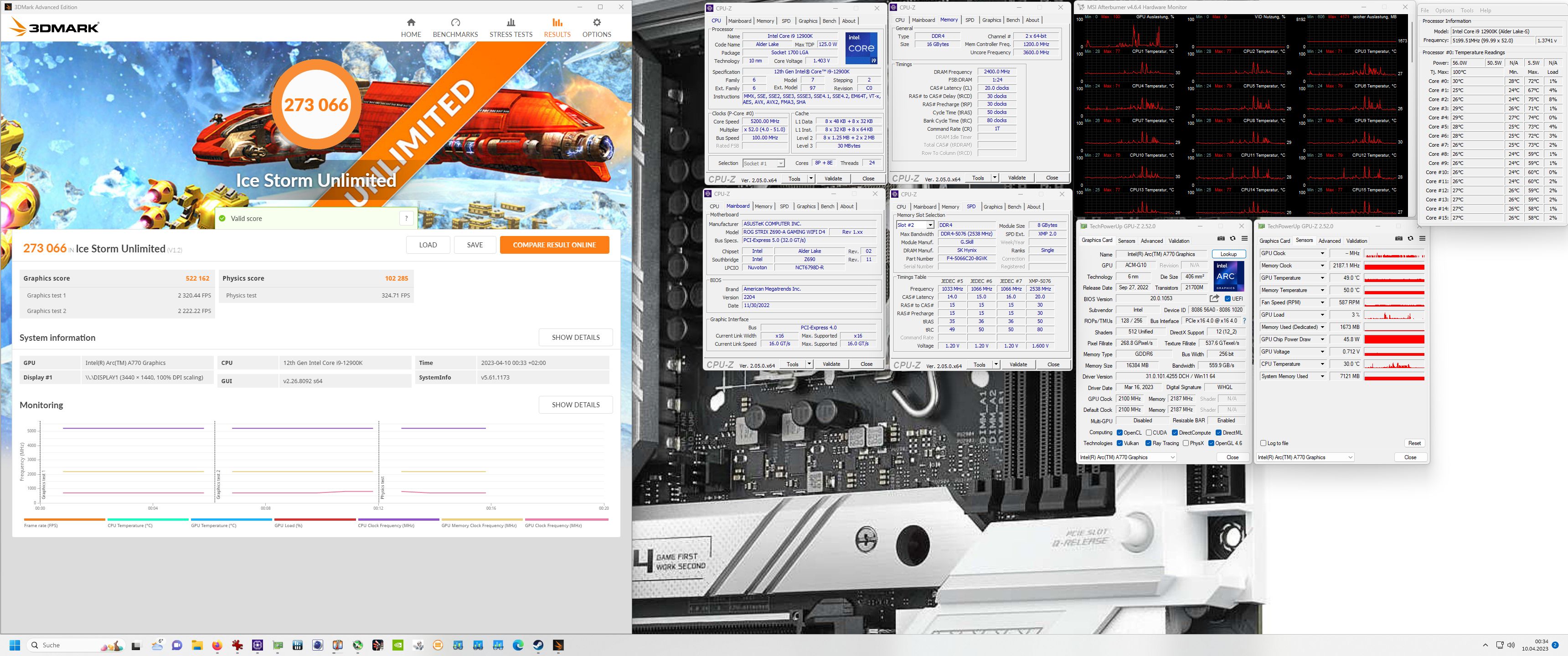Click the BIOS Version share icon in GPU-Z
The image size is (1568, 656).
(x=1214, y=298)
